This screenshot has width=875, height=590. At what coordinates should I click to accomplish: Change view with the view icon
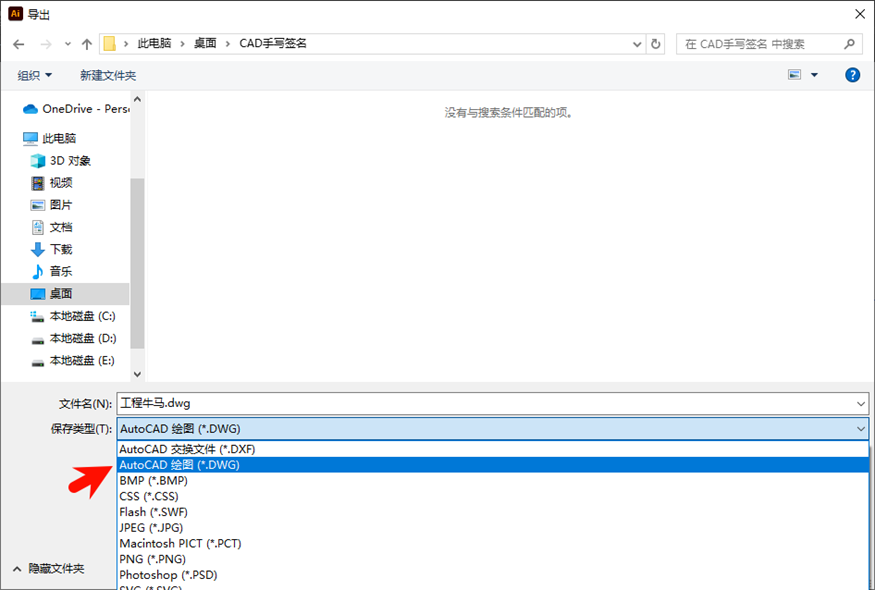795,75
